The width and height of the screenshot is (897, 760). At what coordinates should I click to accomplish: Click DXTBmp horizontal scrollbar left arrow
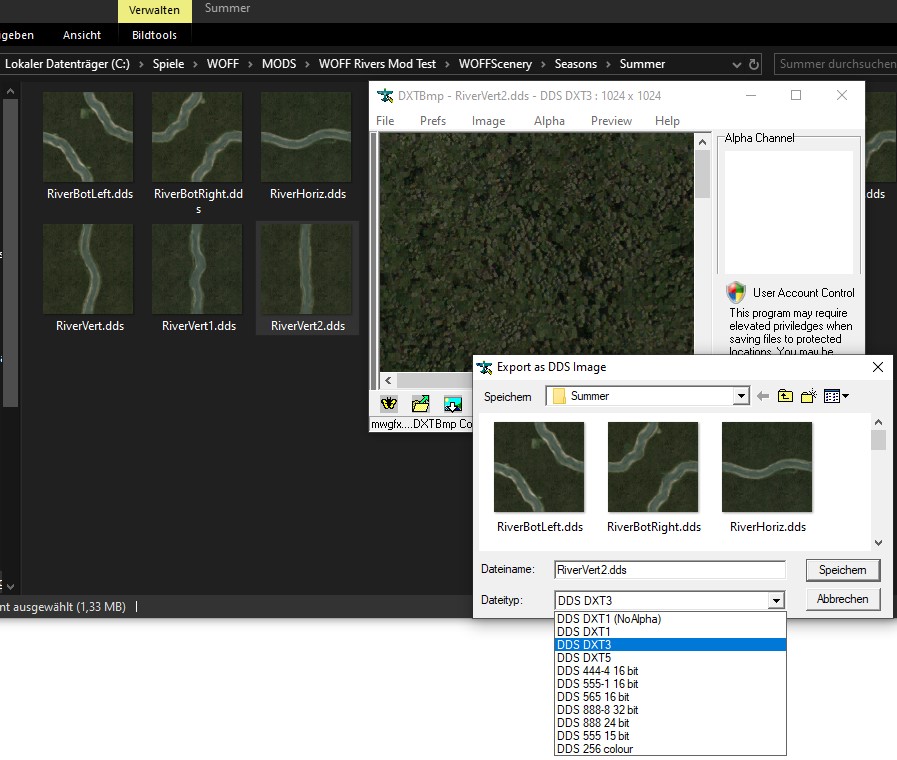[388, 380]
